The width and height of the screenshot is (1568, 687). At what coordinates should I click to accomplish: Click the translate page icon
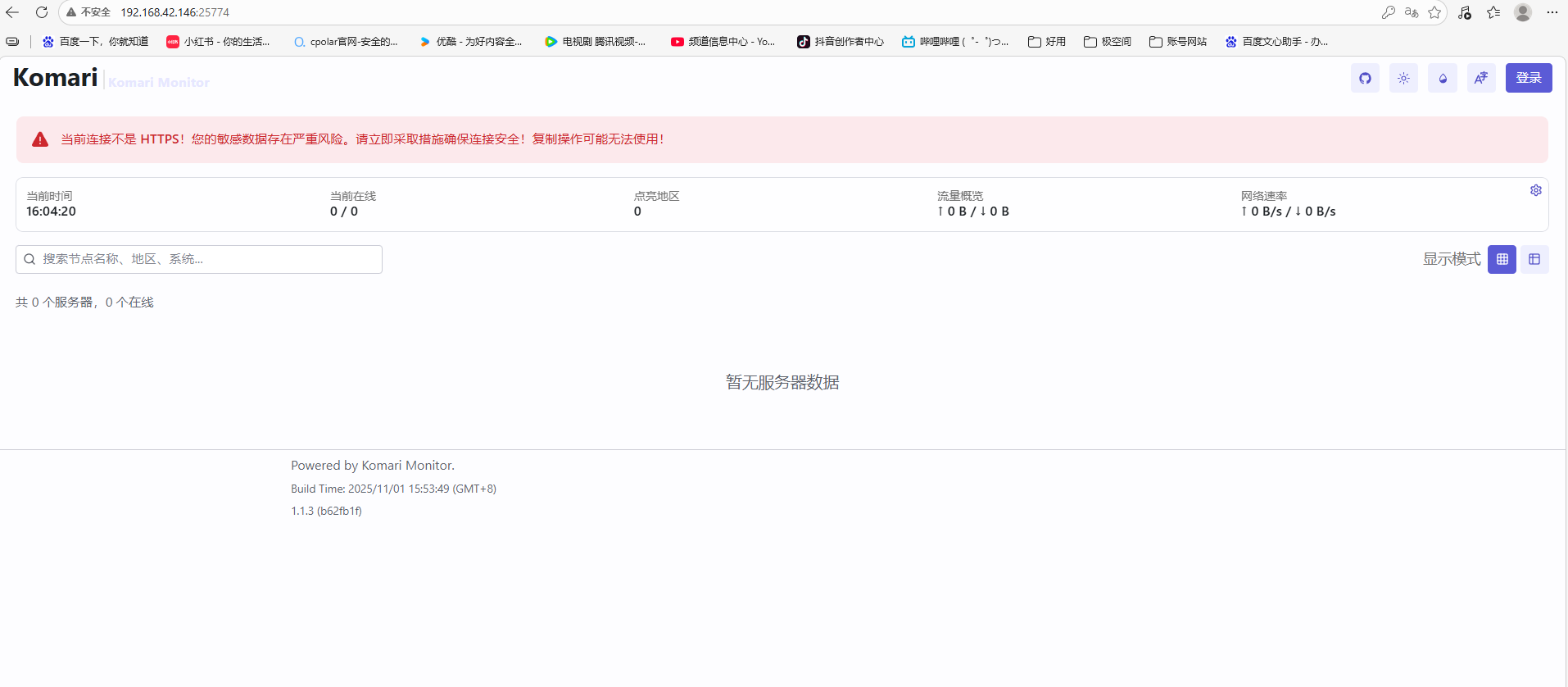coord(1411,12)
